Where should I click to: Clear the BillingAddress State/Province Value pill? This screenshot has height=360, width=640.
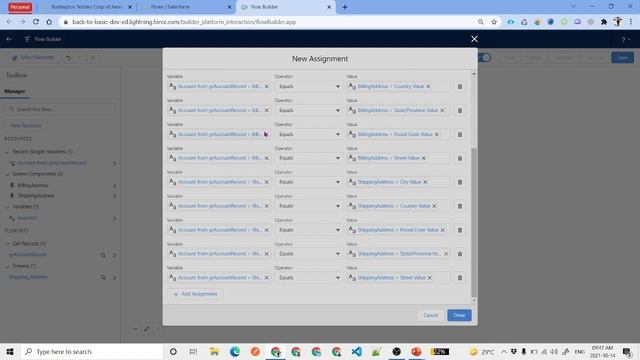[442, 110]
